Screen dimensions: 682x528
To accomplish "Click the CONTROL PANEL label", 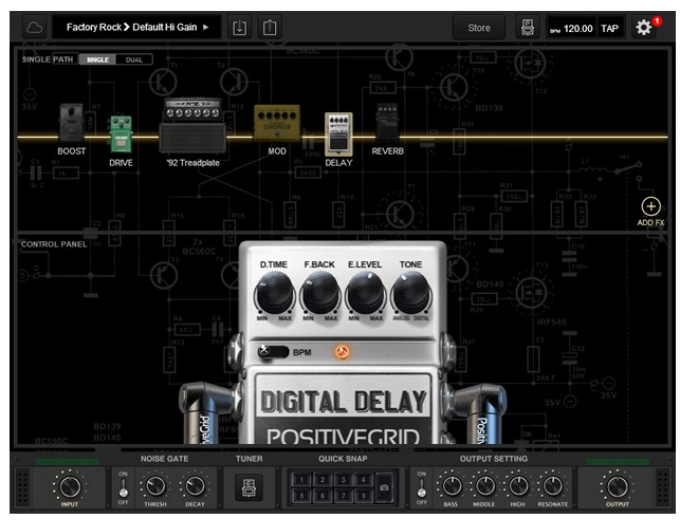I will pyautogui.click(x=54, y=244).
